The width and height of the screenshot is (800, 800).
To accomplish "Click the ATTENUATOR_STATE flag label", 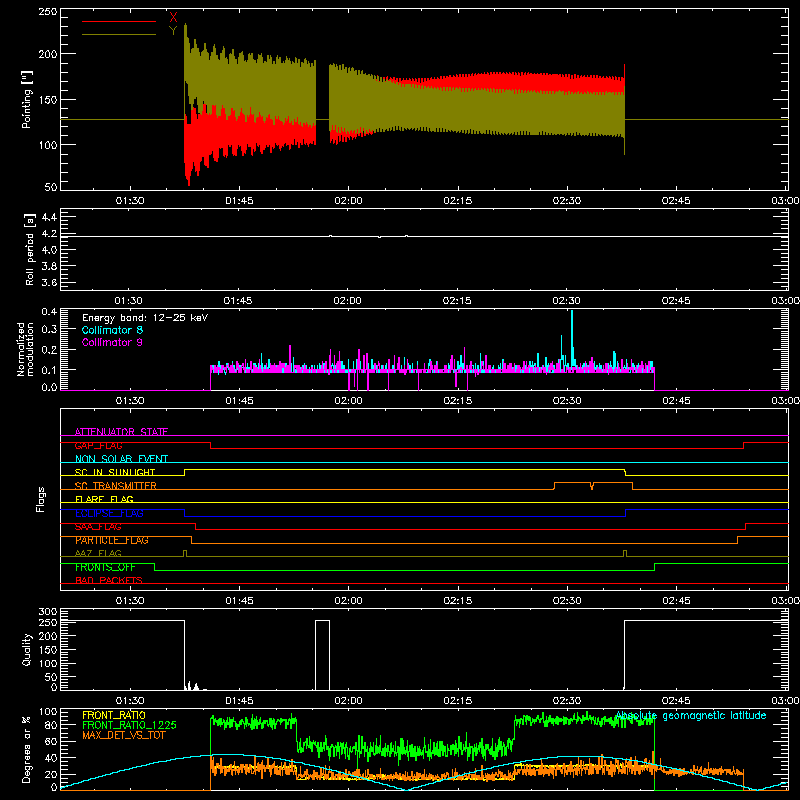I will coord(121,432).
